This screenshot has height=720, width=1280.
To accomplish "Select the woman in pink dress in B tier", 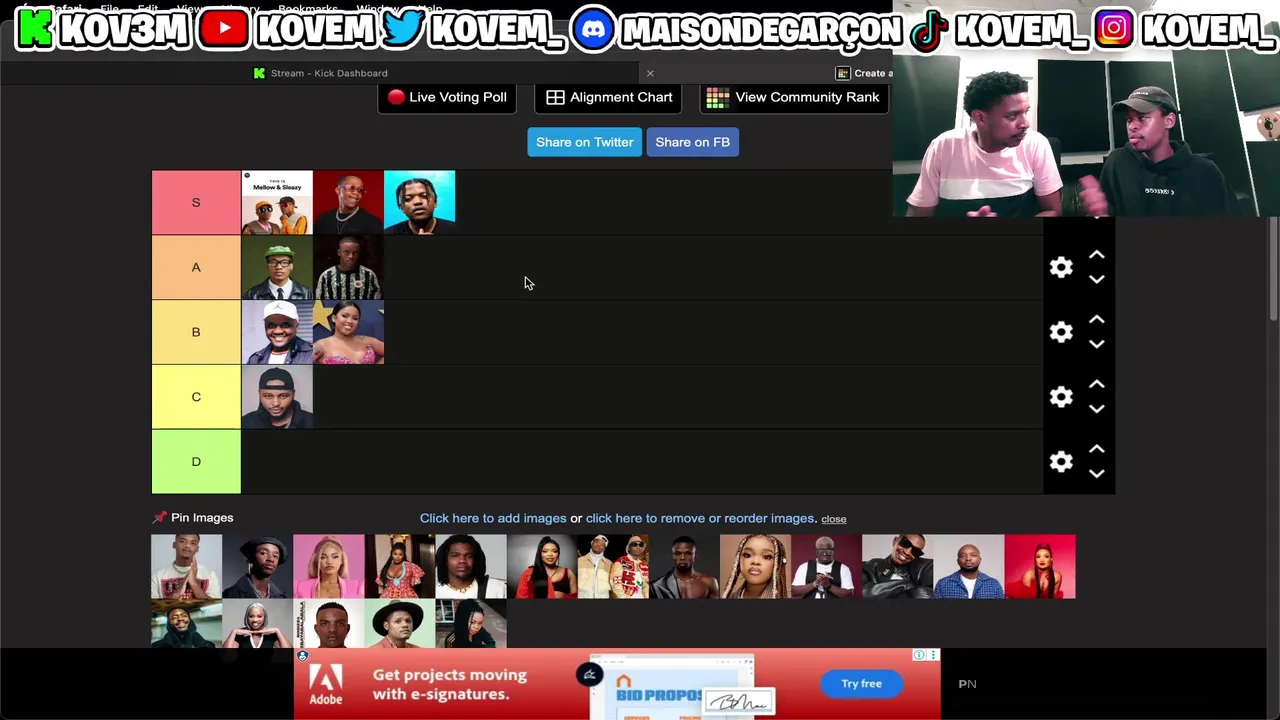I will [348, 332].
